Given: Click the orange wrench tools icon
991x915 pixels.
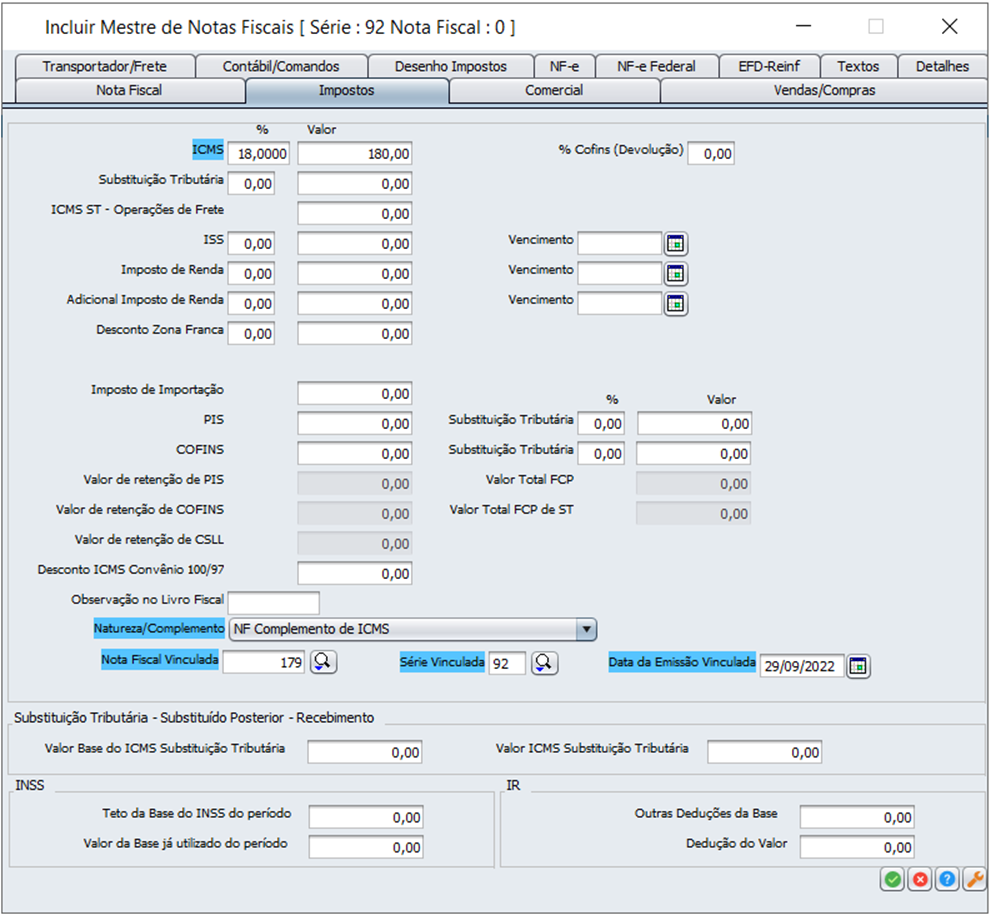Looking at the screenshot, I should pyautogui.click(x=973, y=879).
